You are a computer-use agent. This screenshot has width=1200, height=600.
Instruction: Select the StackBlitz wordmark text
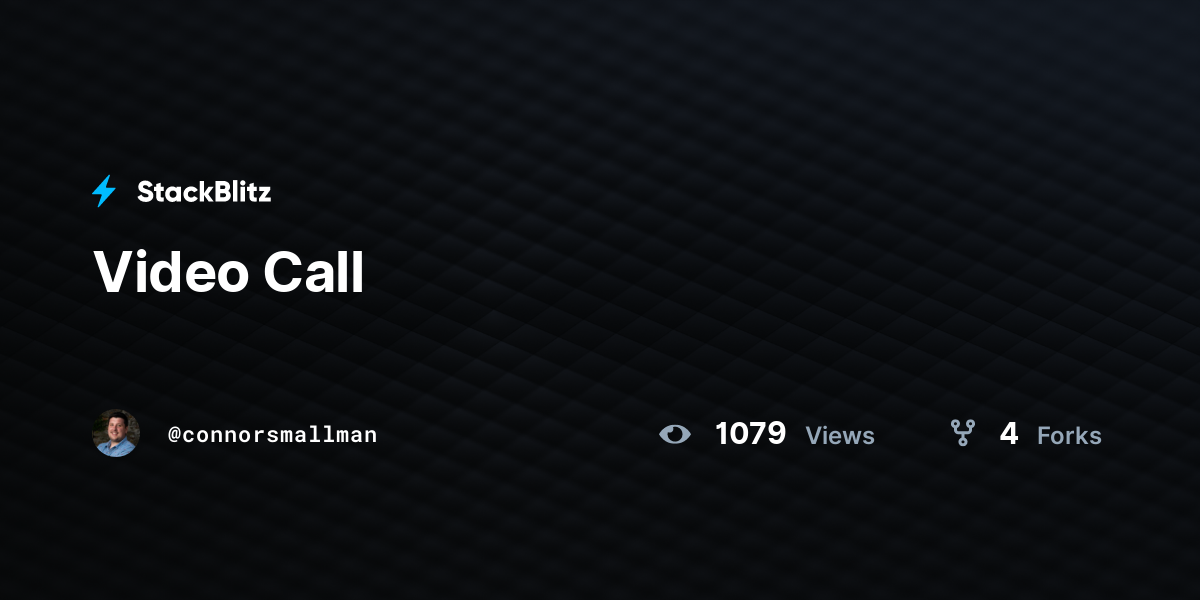coord(204,192)
